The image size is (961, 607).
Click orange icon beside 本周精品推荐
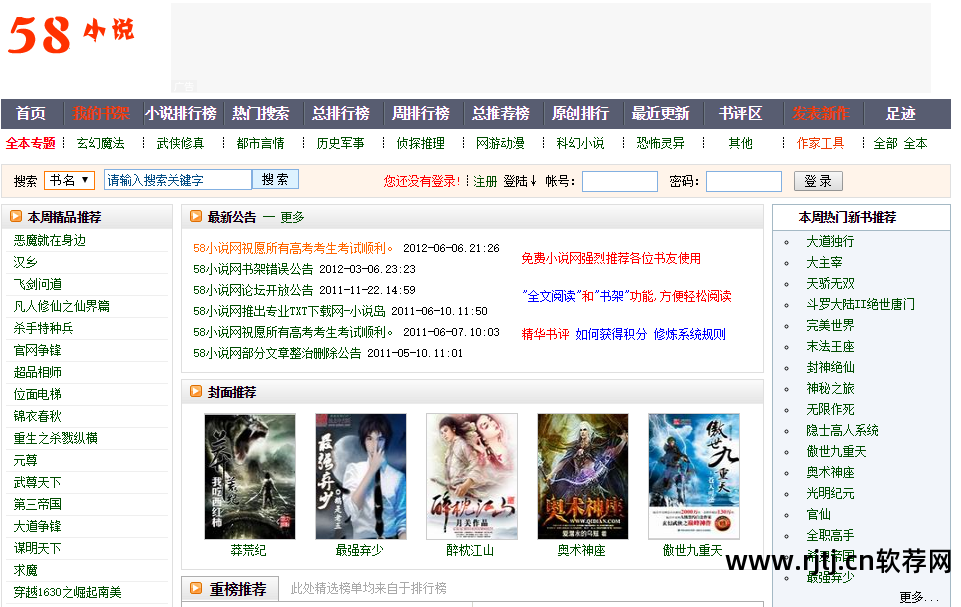click(x=16, y=216)
